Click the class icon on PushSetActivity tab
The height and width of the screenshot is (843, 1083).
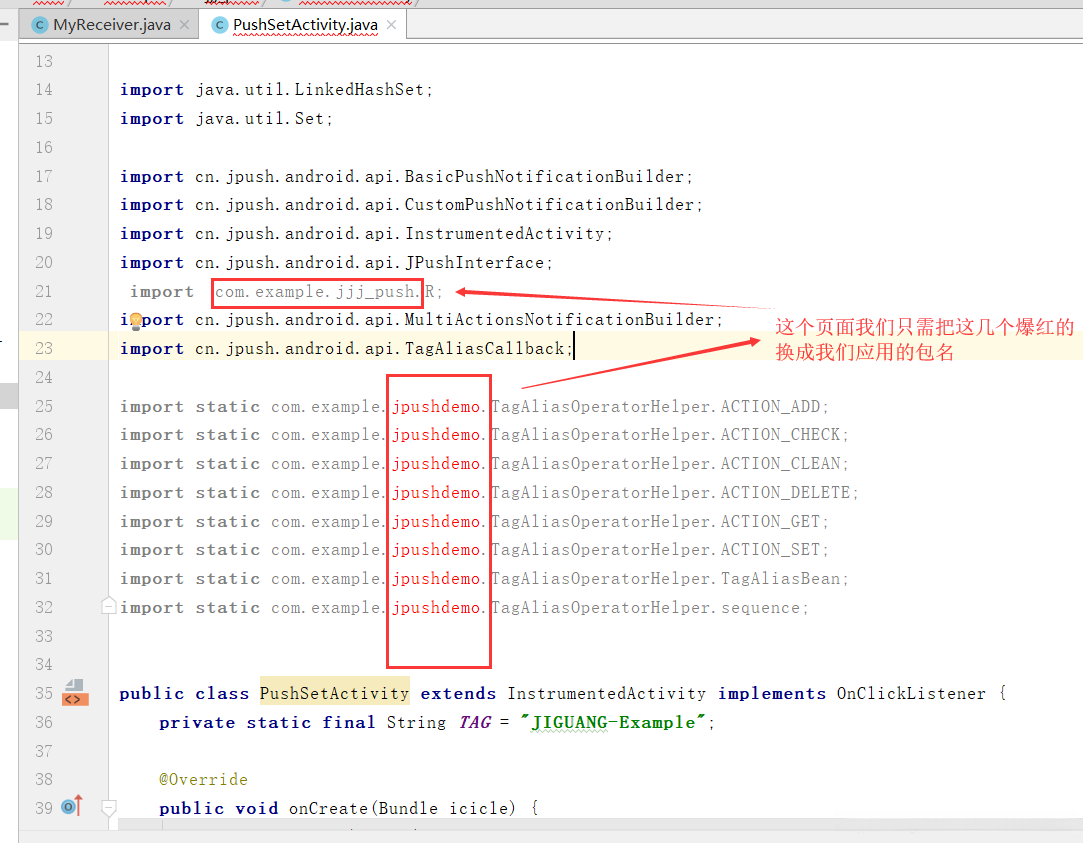pyautogui.click(x=220, y=26)
